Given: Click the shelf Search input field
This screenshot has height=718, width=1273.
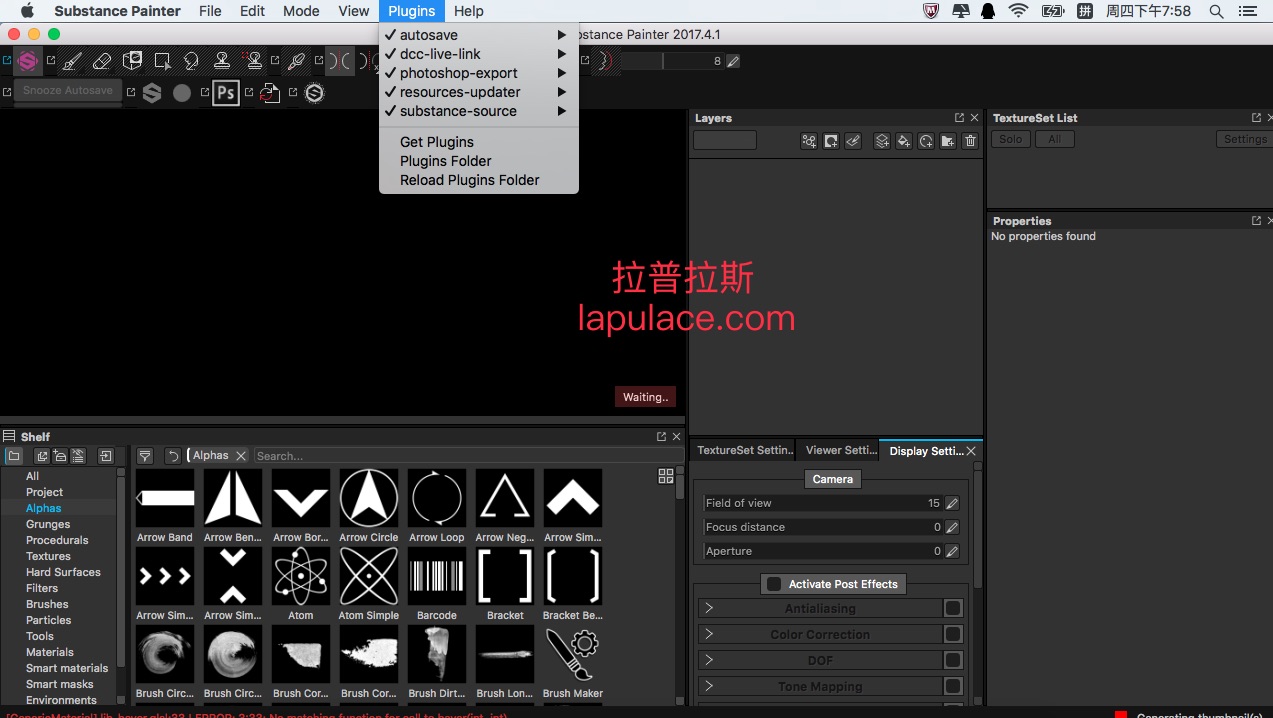Looking at the screenshot, I should coord(468,456).
